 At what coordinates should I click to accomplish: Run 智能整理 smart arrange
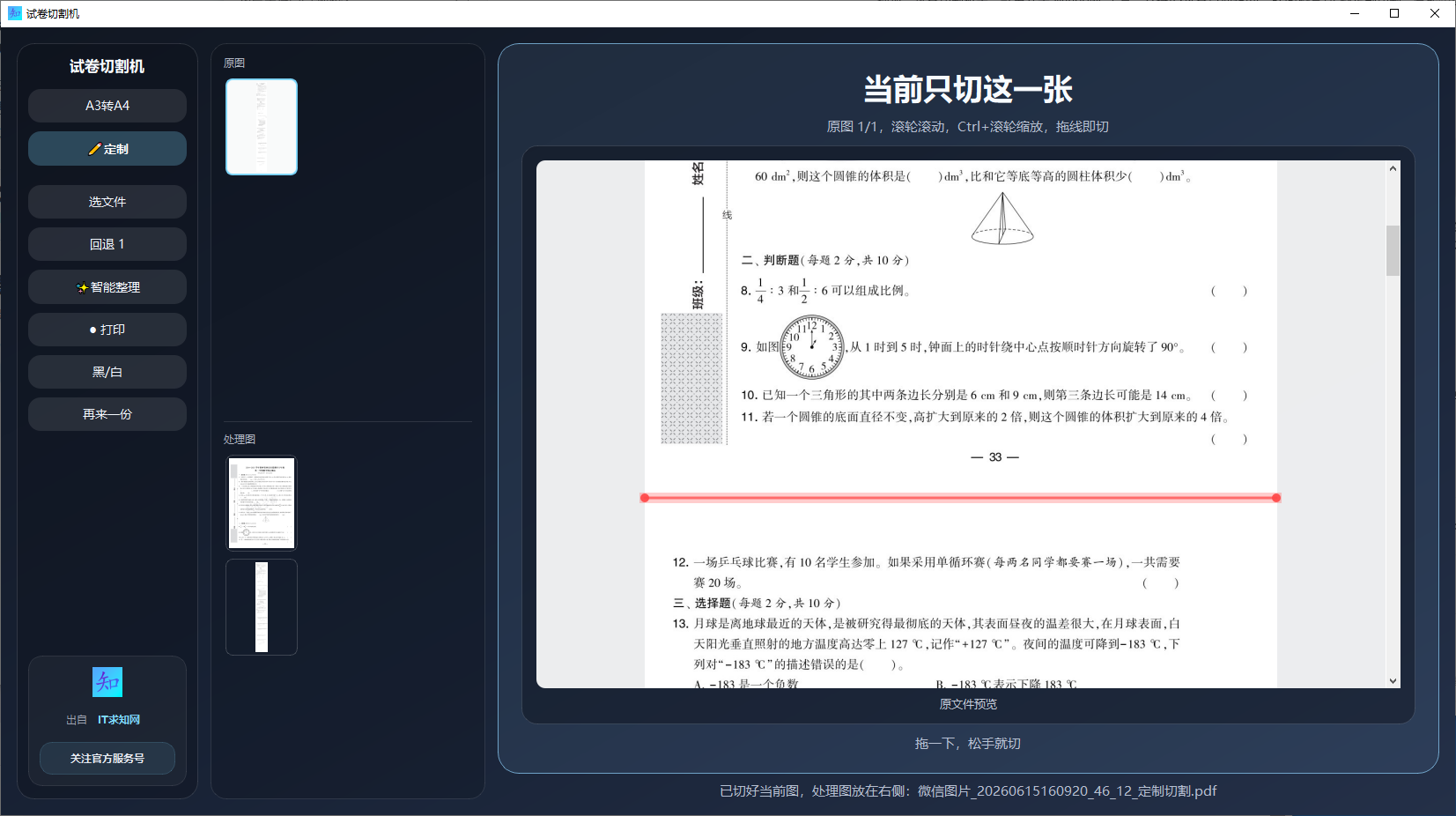tap(107, 287)
